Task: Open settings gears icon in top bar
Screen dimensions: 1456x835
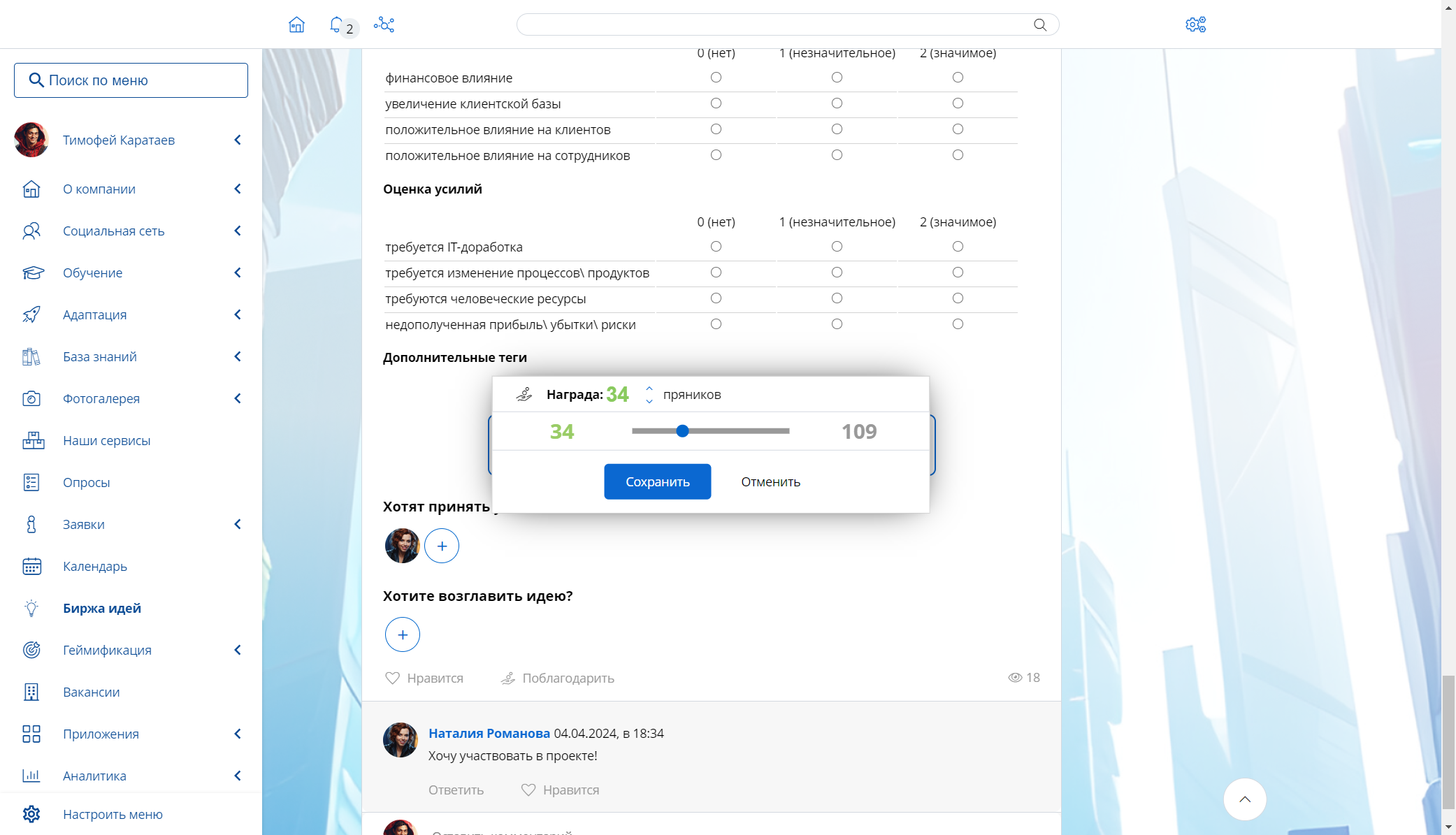Action: pos(1195,25)
